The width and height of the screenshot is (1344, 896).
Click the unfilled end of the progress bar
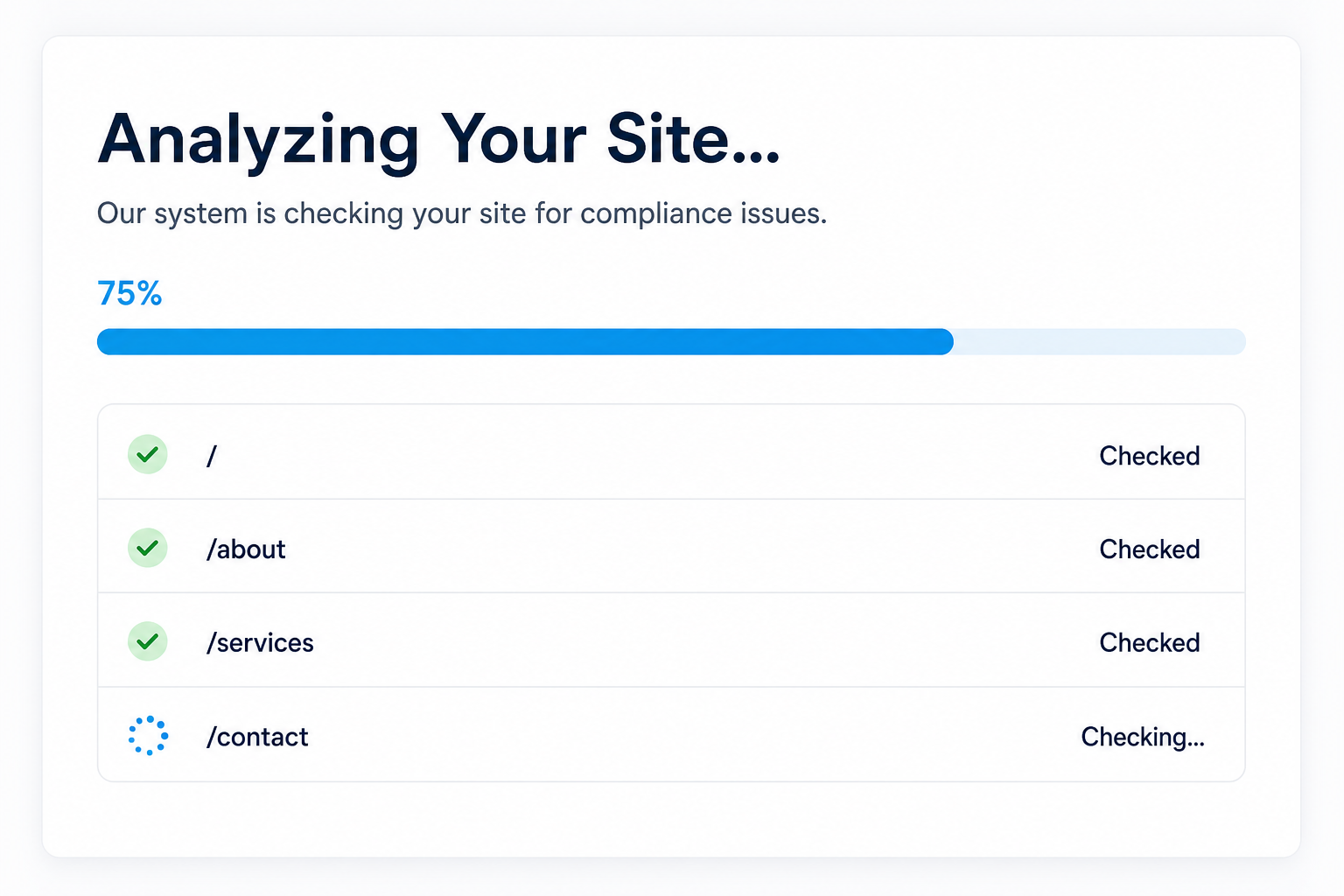point(1100,342)
